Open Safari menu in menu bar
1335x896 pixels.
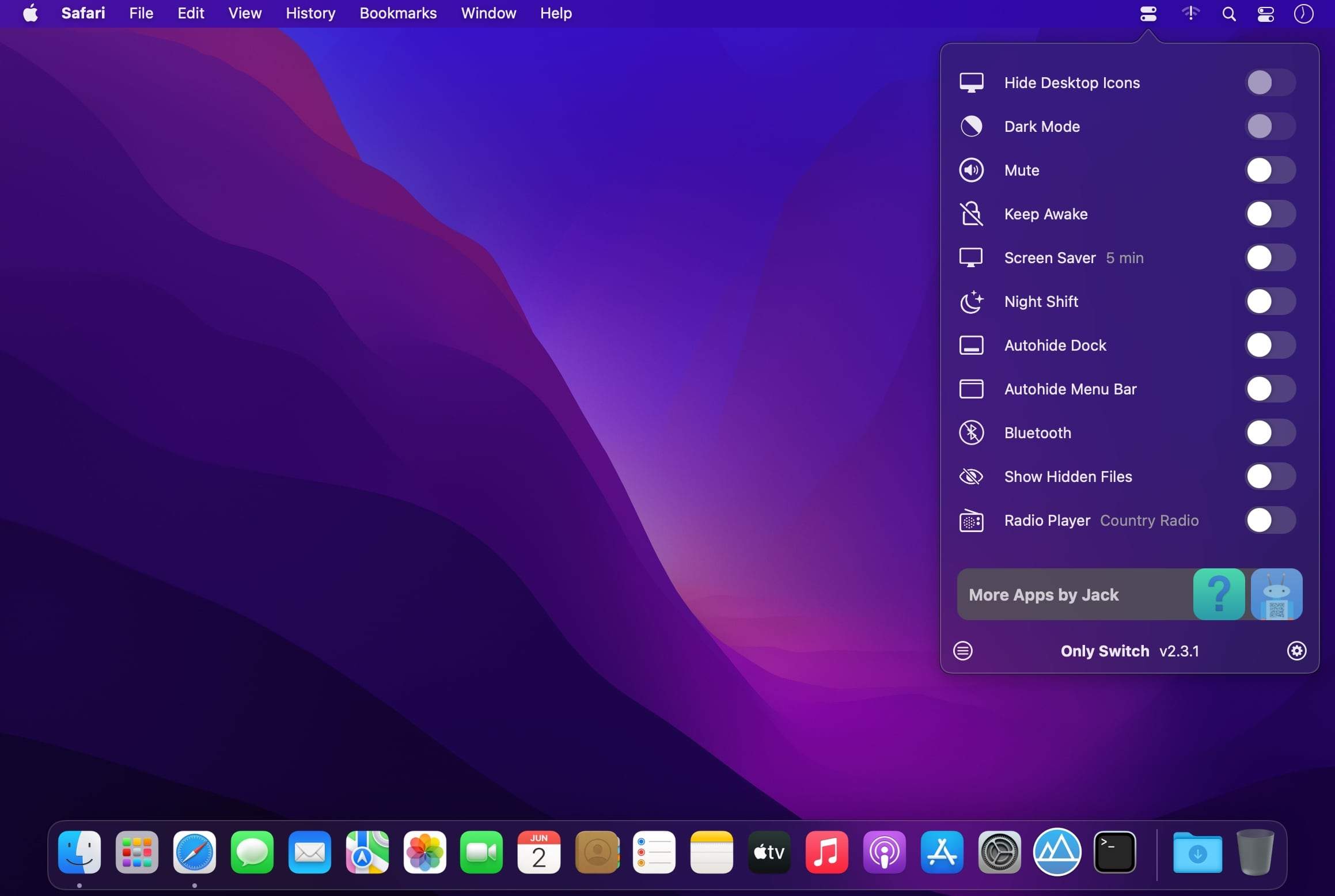point(83,13)
